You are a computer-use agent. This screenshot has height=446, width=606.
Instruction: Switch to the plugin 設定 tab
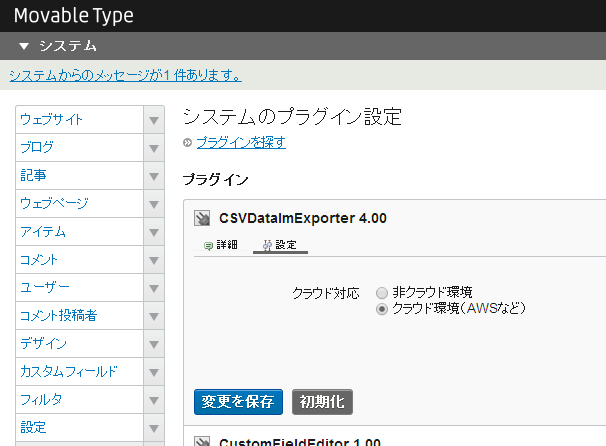[281, 245]
